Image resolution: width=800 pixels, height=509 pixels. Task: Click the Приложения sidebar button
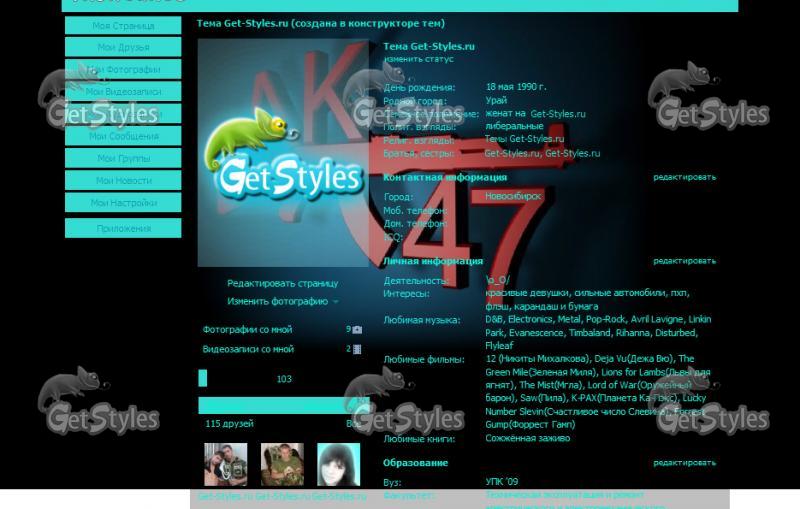[123, 228]
